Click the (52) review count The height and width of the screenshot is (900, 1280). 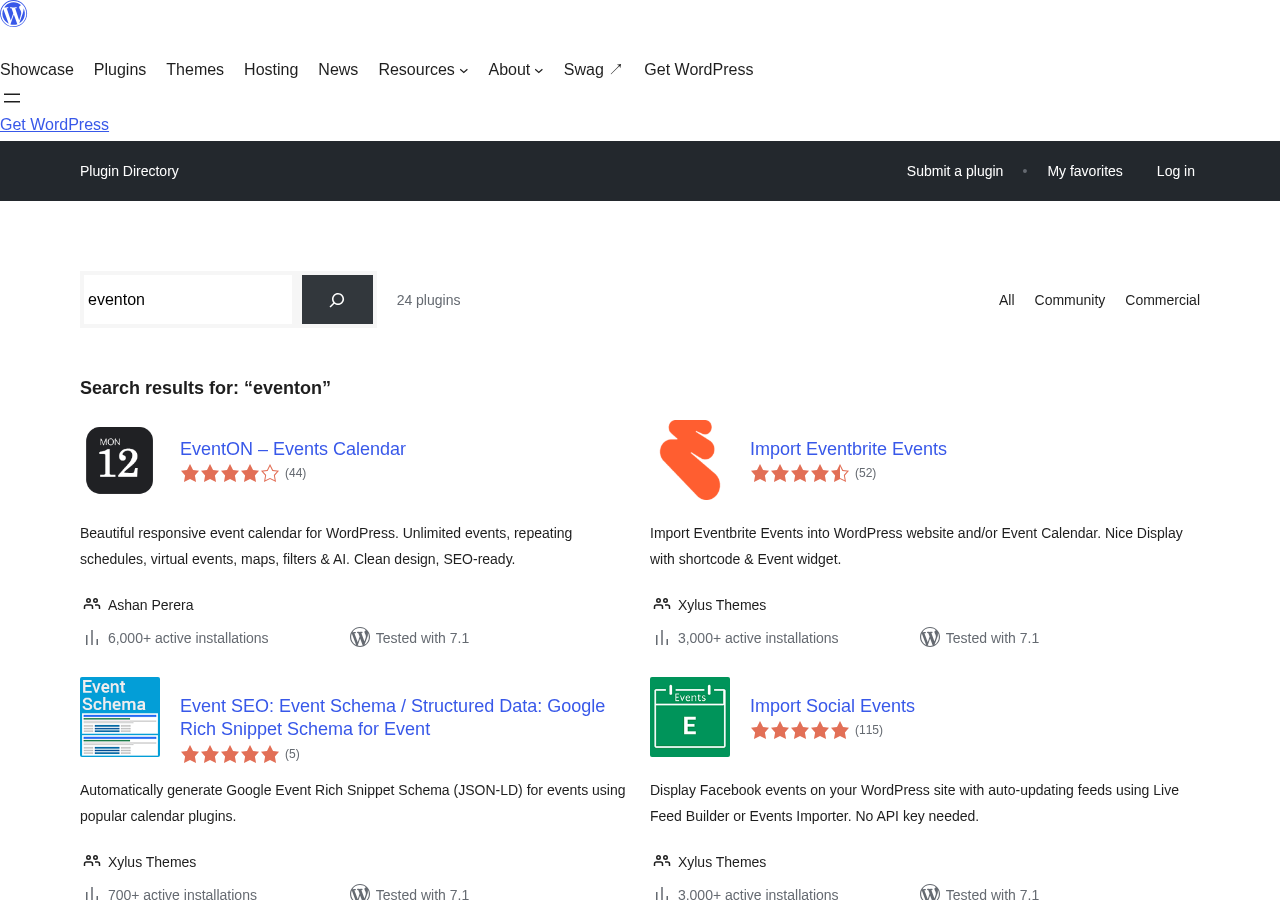pos(866,473)
